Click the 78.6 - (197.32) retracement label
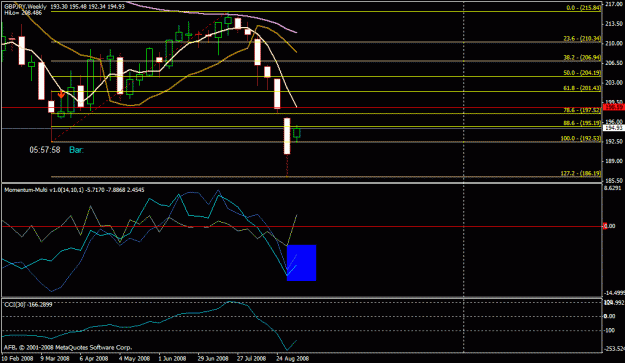The height and width of the screenshot is (363, 625). pyautogui.click(x=582, y=110)
